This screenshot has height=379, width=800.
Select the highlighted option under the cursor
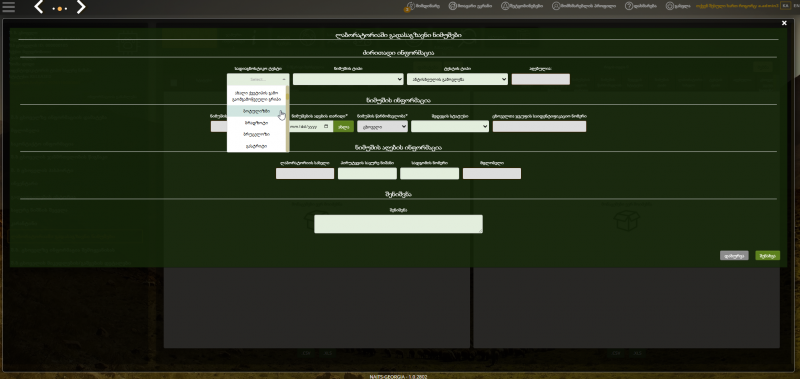pos(257,111)
